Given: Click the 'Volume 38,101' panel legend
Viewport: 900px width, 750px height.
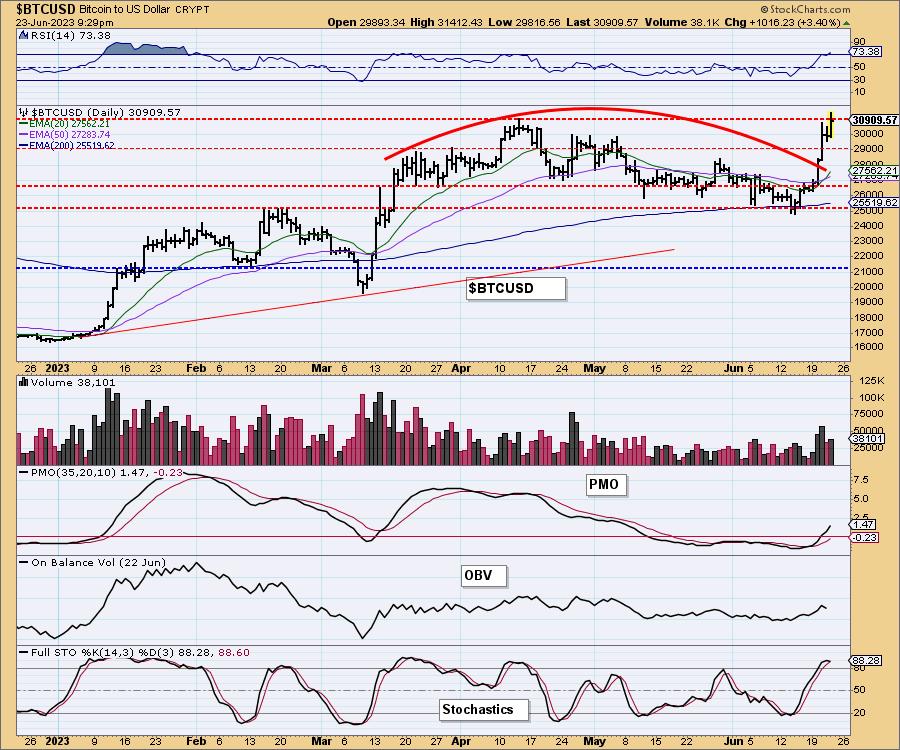Looking at the screenshot, I should tap(73, 382).
